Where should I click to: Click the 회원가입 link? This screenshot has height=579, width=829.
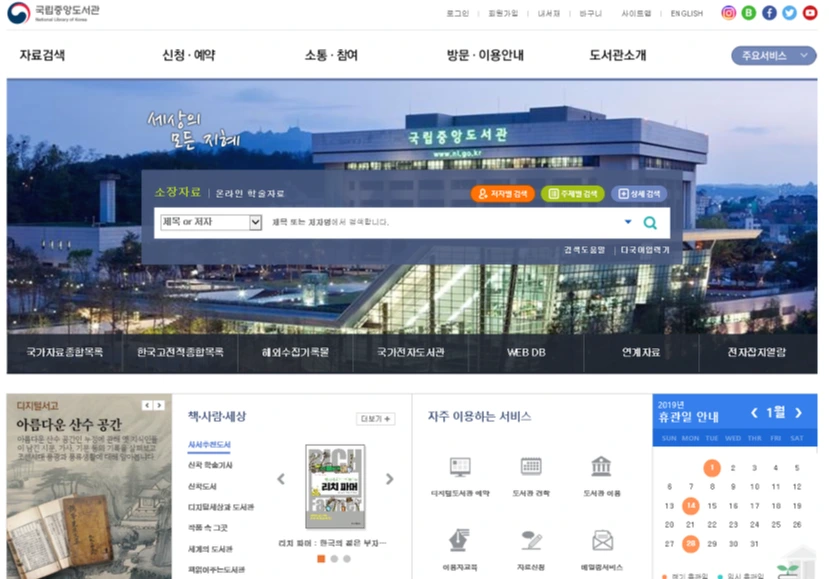[x=503, y=14]
